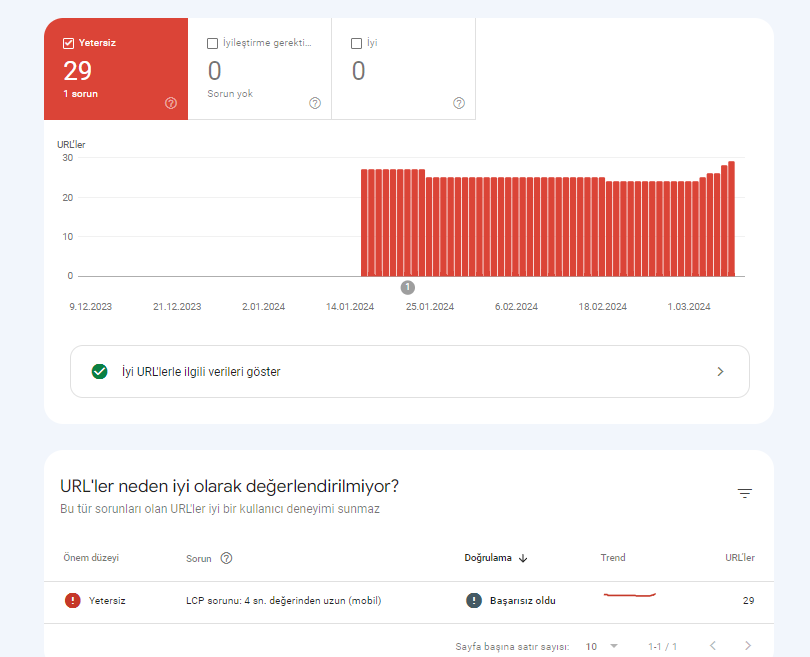Viewport: 810px width, 657px height.
Task: Click the last tallest chart bar
Action: (731, 219)
